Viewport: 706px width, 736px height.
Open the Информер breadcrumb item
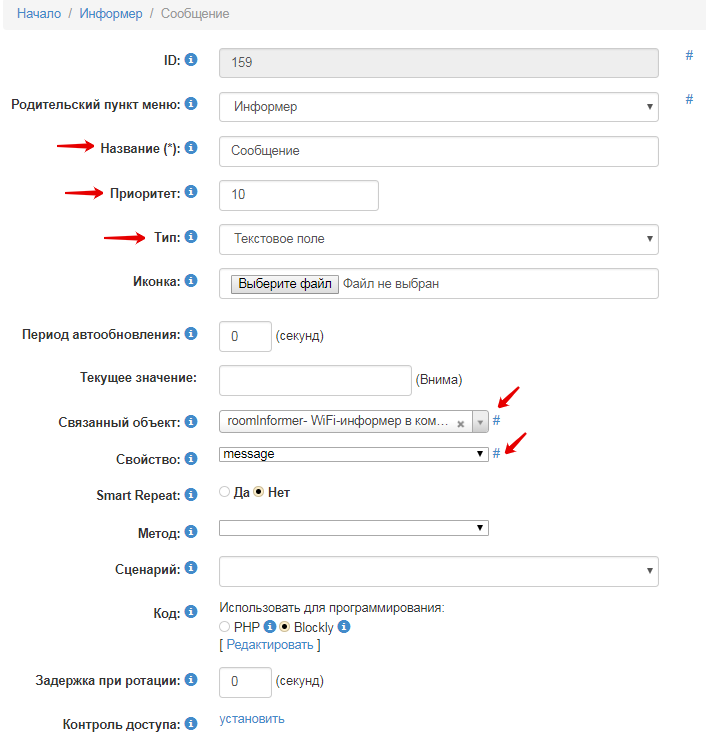[x=111, y=14]
